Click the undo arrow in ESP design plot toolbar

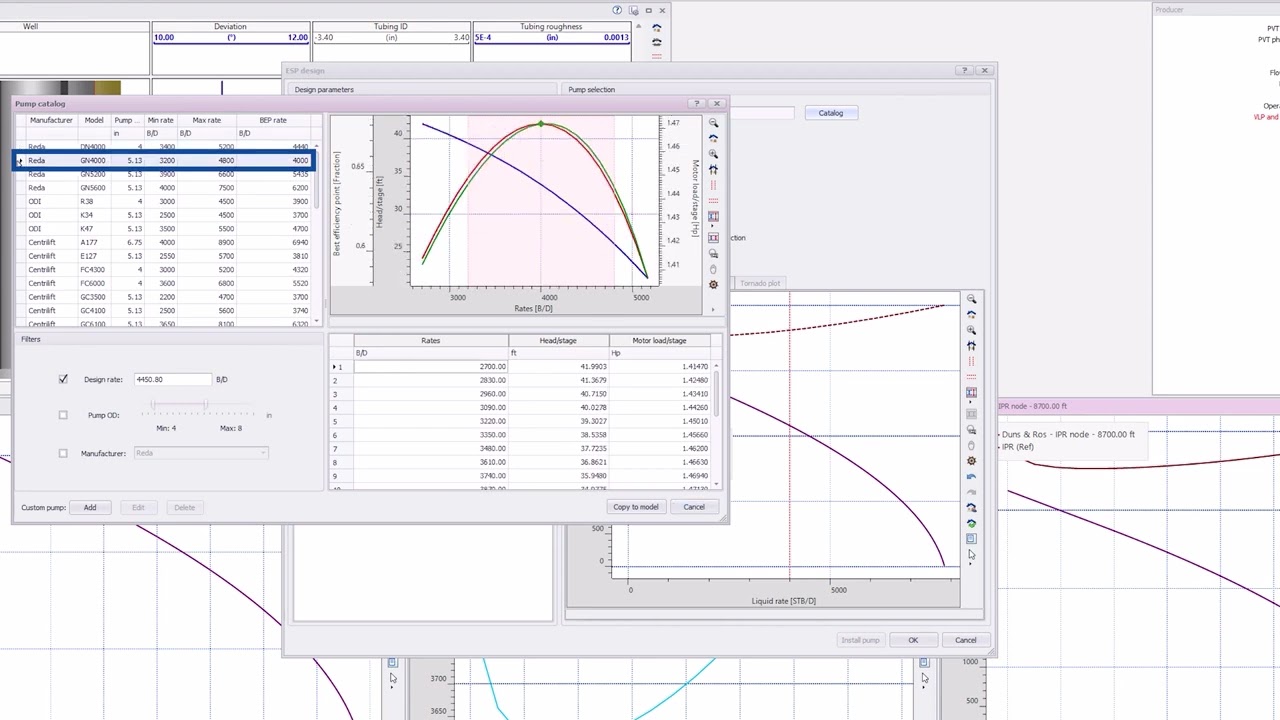[x=971, y=476]
